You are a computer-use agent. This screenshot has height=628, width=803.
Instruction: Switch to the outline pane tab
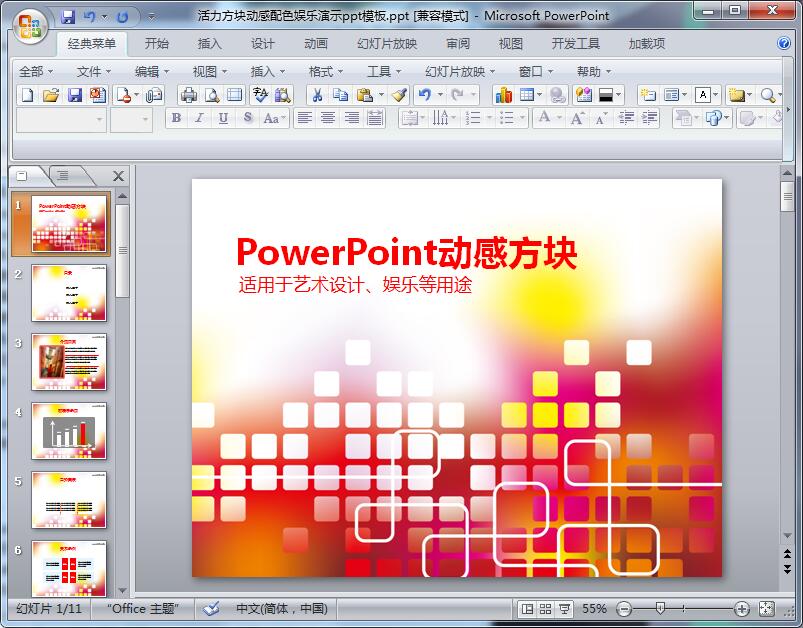(64, 176)
